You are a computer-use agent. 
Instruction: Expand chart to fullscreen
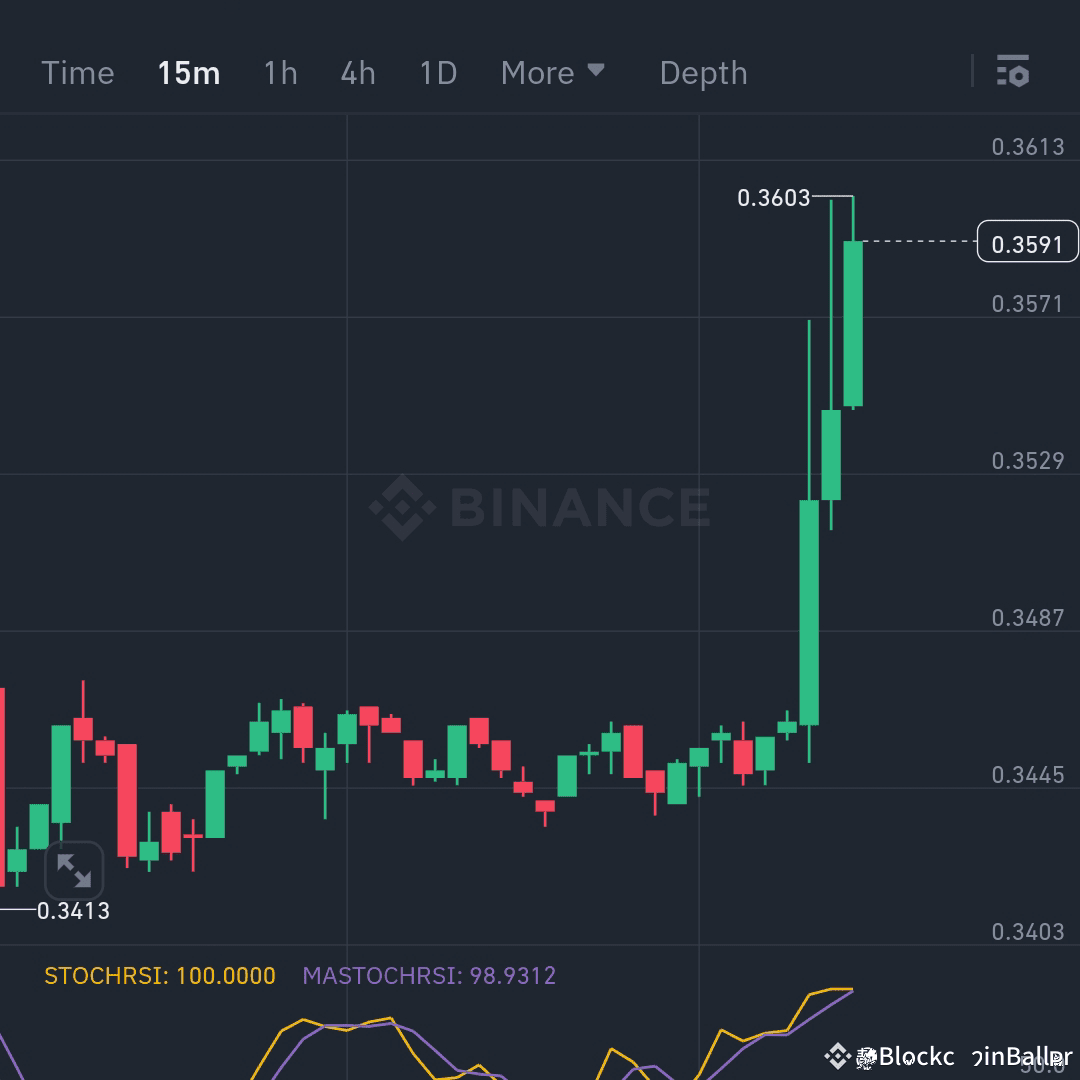click(74, 871)
